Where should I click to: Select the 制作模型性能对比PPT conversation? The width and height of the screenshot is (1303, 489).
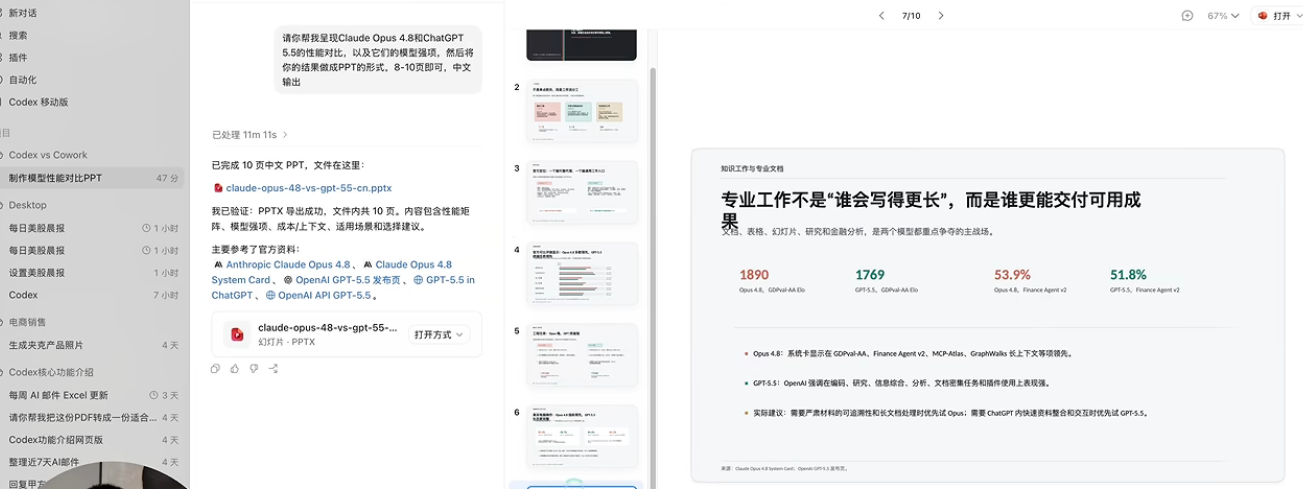point(95,178)
